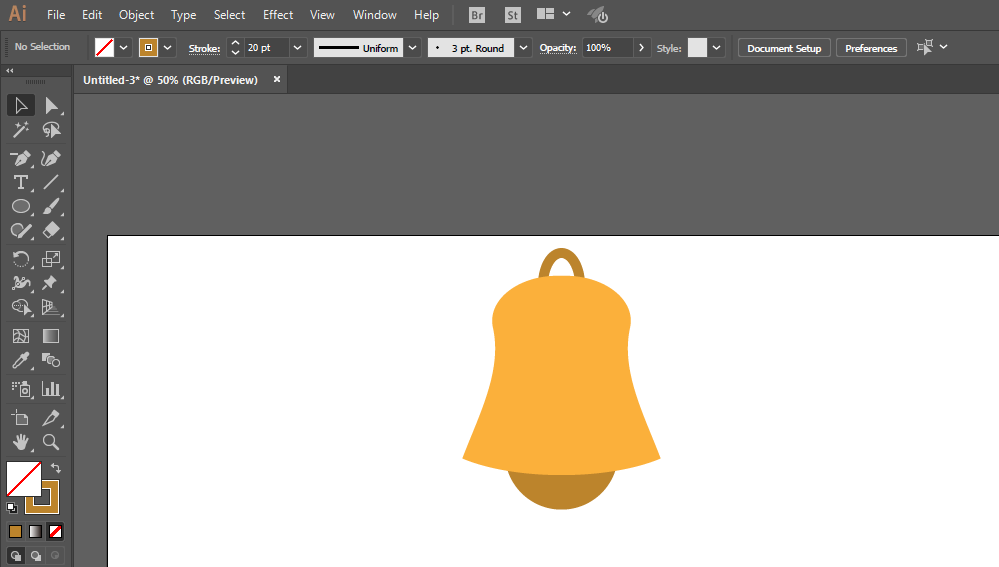
Task: Switch to Gradient paint mode
Action: (x=36, y=531)
